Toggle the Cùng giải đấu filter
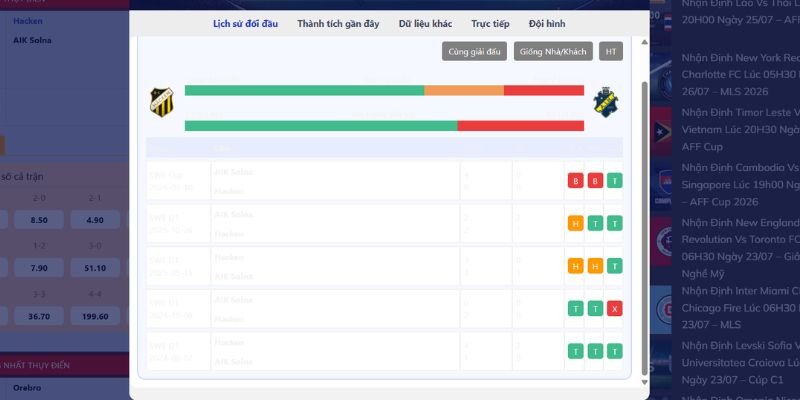800x400 pixels. click(x=474, y=52)
